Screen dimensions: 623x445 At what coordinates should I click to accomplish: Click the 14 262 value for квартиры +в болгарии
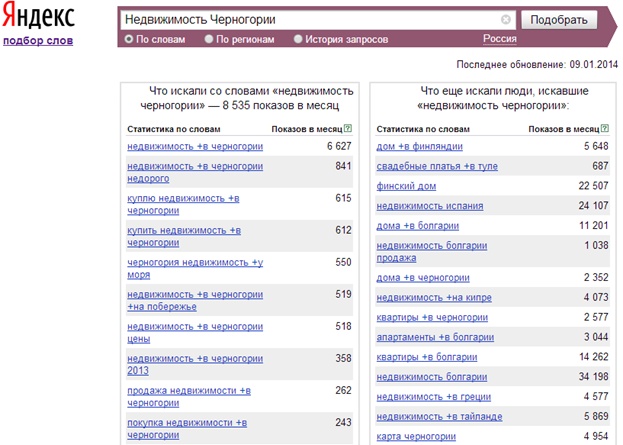click(594, 357)
